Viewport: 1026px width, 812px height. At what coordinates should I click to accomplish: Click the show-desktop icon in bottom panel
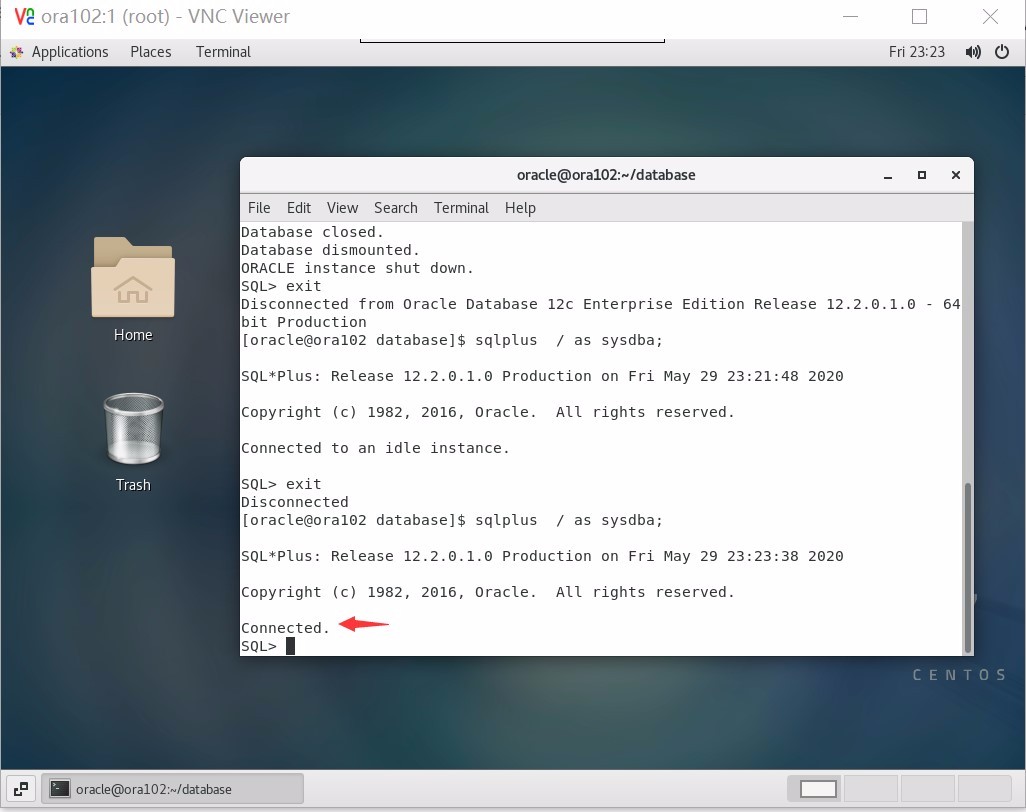pyautogui.click(x=21, y=789)
